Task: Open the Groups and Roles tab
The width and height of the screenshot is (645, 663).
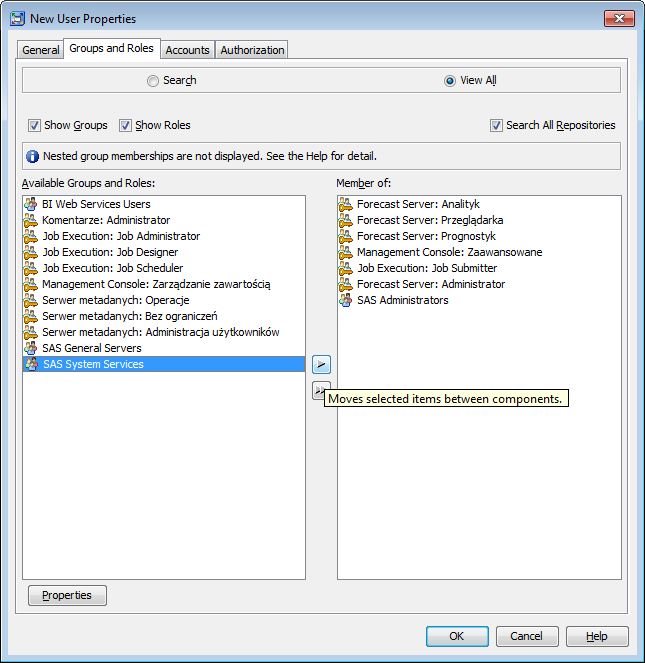Action: [112, 48]
